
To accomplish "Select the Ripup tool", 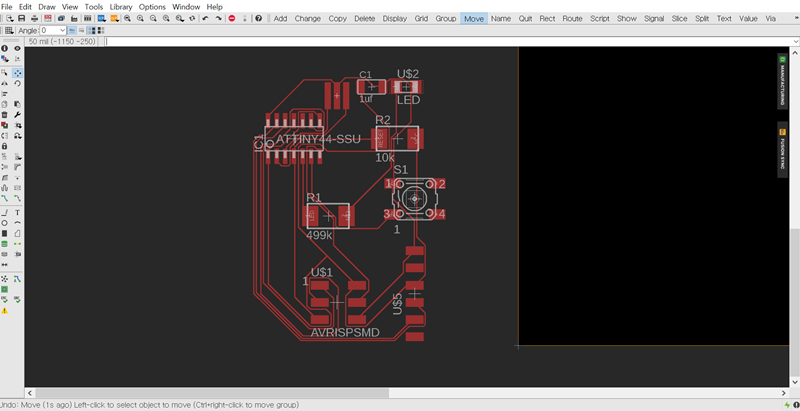I will point(17,198).
